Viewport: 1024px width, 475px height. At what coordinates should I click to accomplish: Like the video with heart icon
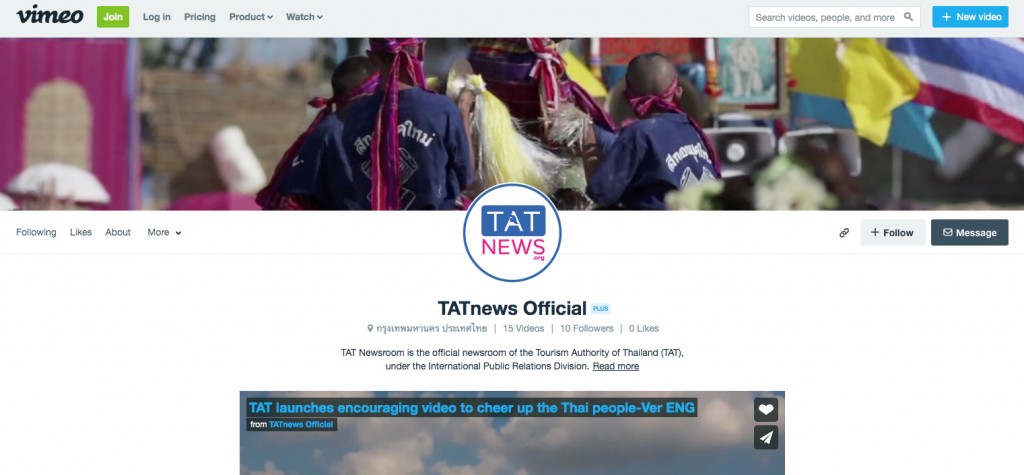tap(765, 410)
